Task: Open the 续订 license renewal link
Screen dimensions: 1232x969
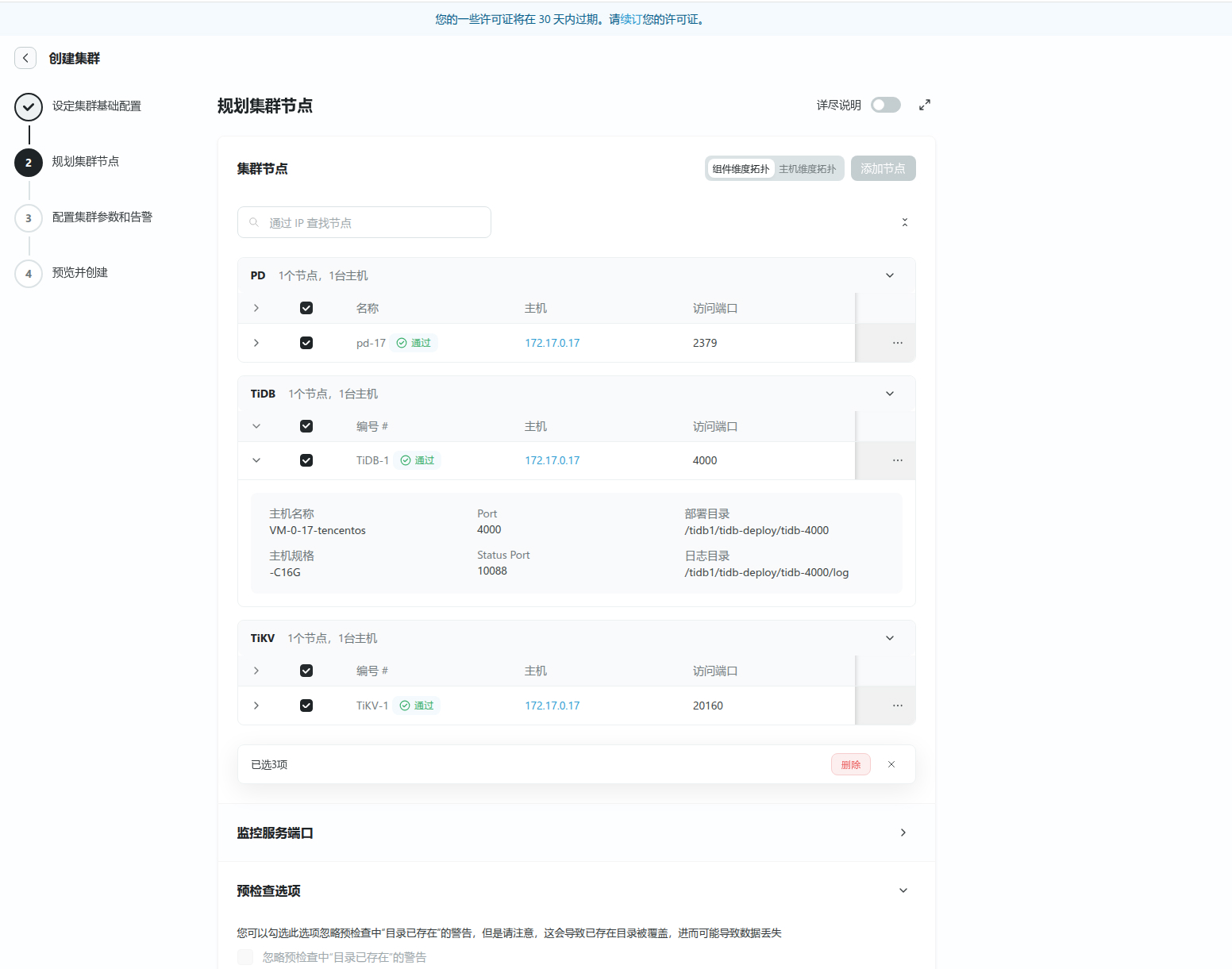Action: (631, 19)
